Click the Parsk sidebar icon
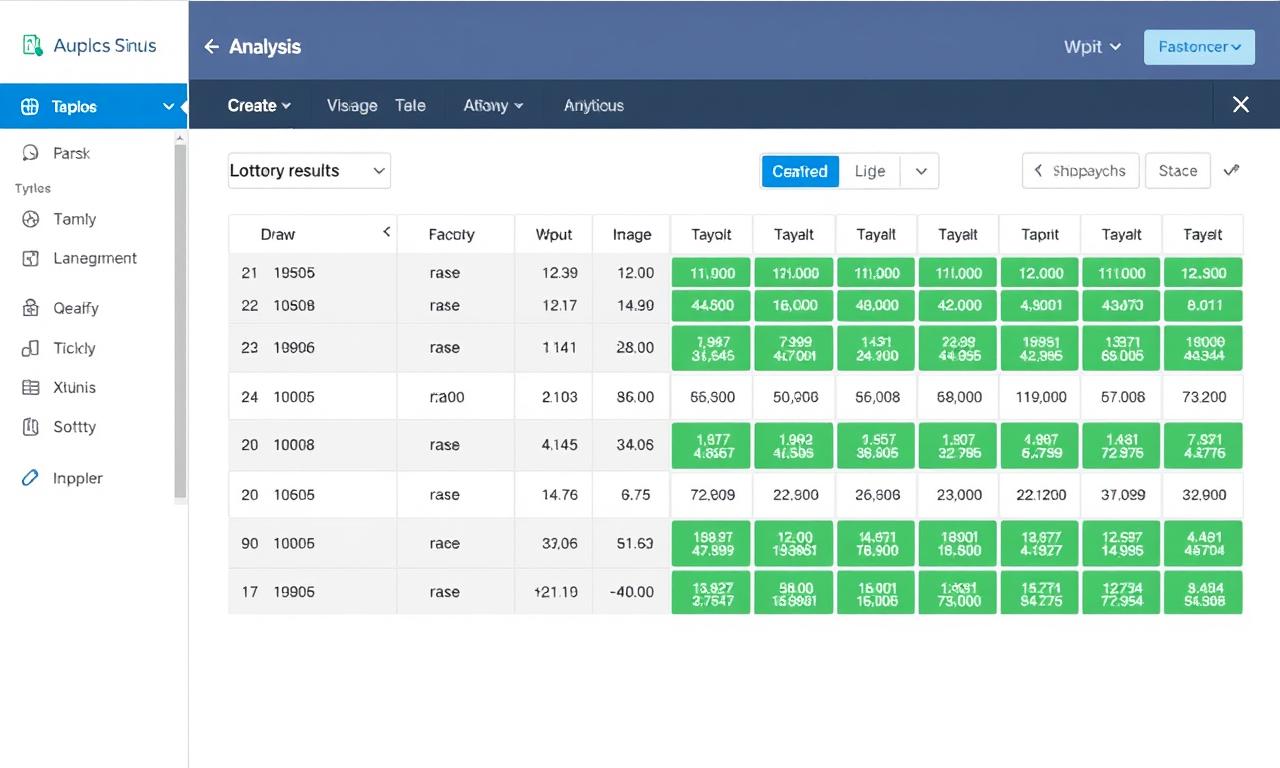Image resolution: width=1280 pixels, height=768 pixels. (29, 153)
